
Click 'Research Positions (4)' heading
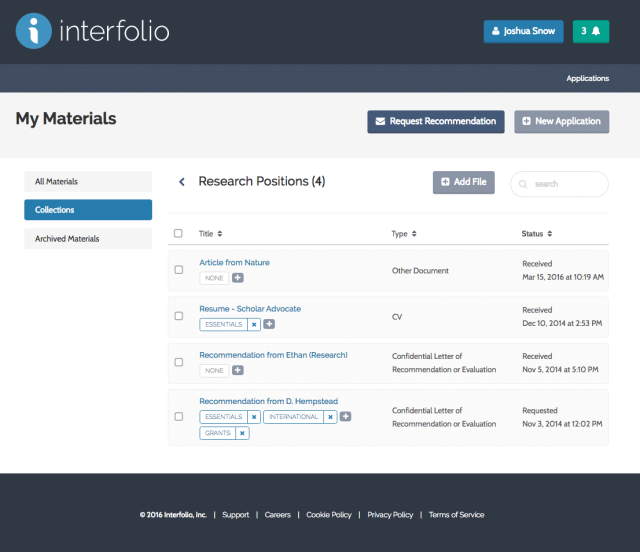click(x=262, y=181)
